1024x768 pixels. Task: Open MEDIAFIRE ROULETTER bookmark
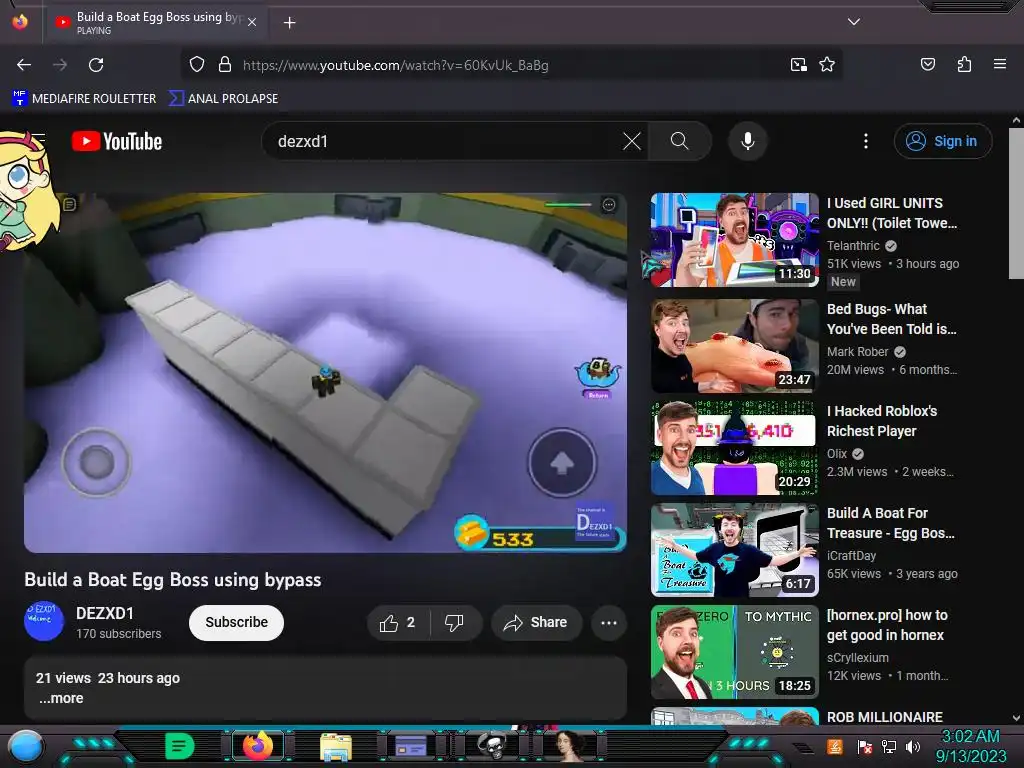(84, 99)
